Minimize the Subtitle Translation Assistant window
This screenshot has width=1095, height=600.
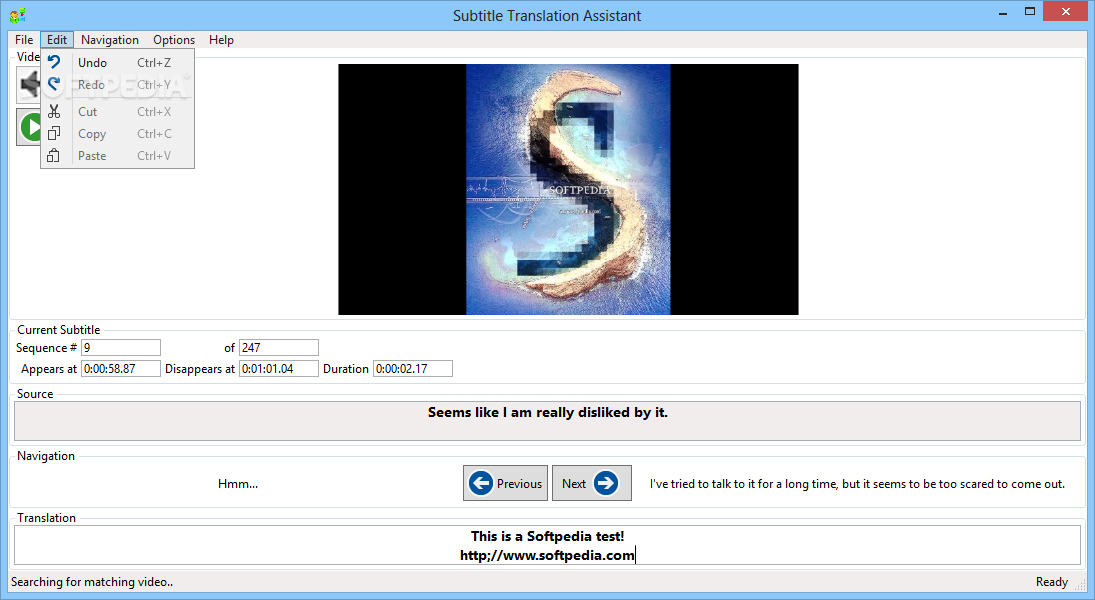pos(1003,13)
